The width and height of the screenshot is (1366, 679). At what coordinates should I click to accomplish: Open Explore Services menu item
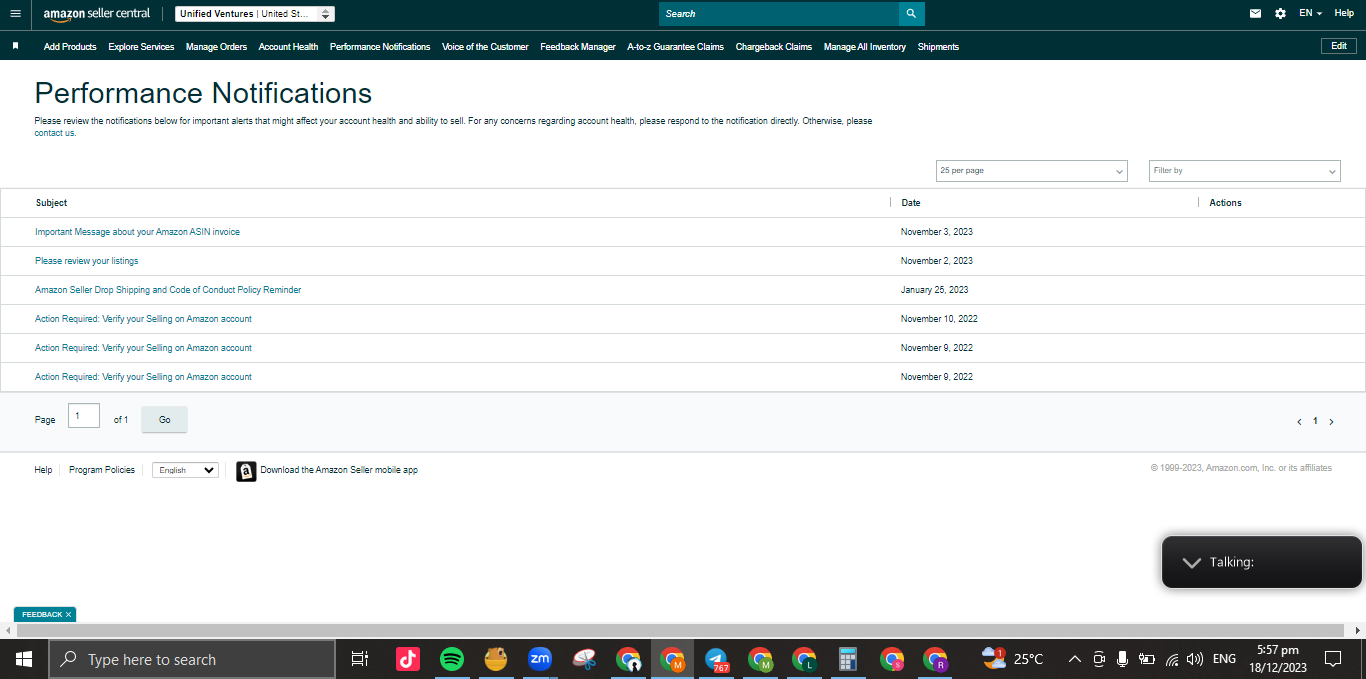141,47
